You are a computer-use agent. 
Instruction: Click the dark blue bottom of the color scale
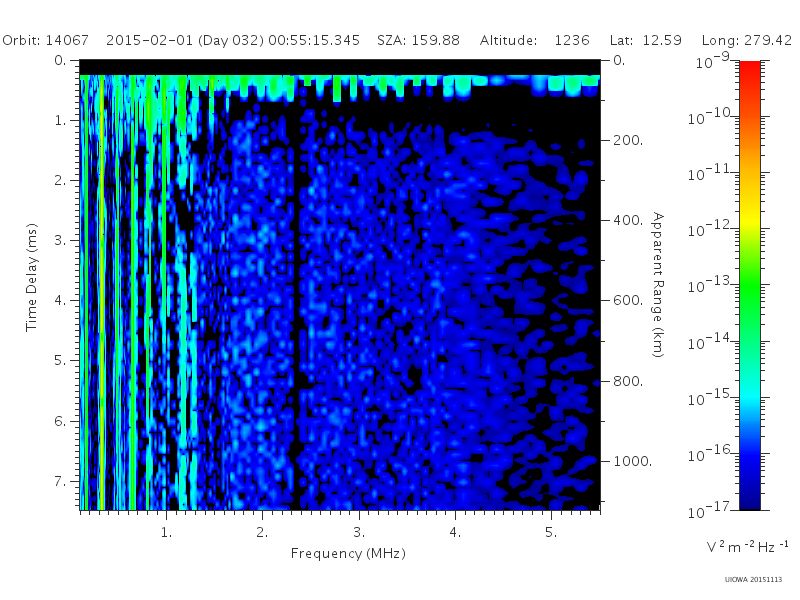pyautogui.click(x=750, y=495)
